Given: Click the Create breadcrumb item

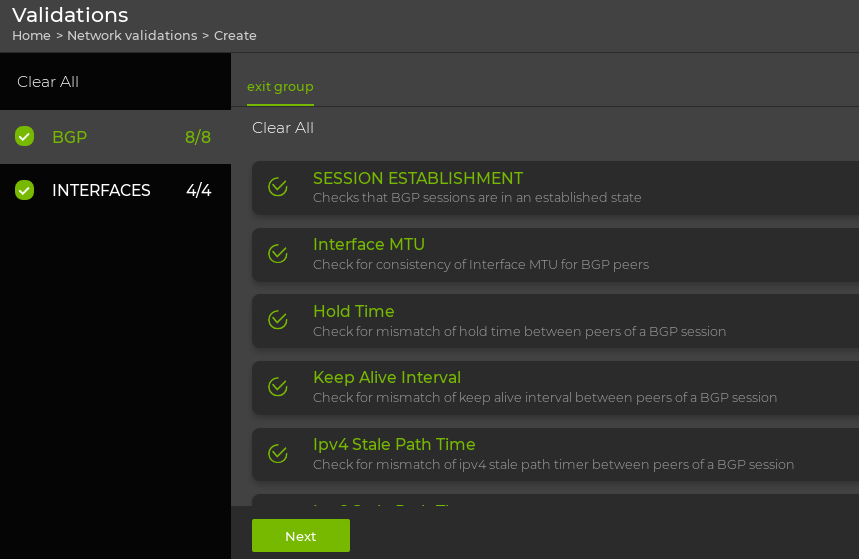Looking at the screenshot, I should (235, 35).
